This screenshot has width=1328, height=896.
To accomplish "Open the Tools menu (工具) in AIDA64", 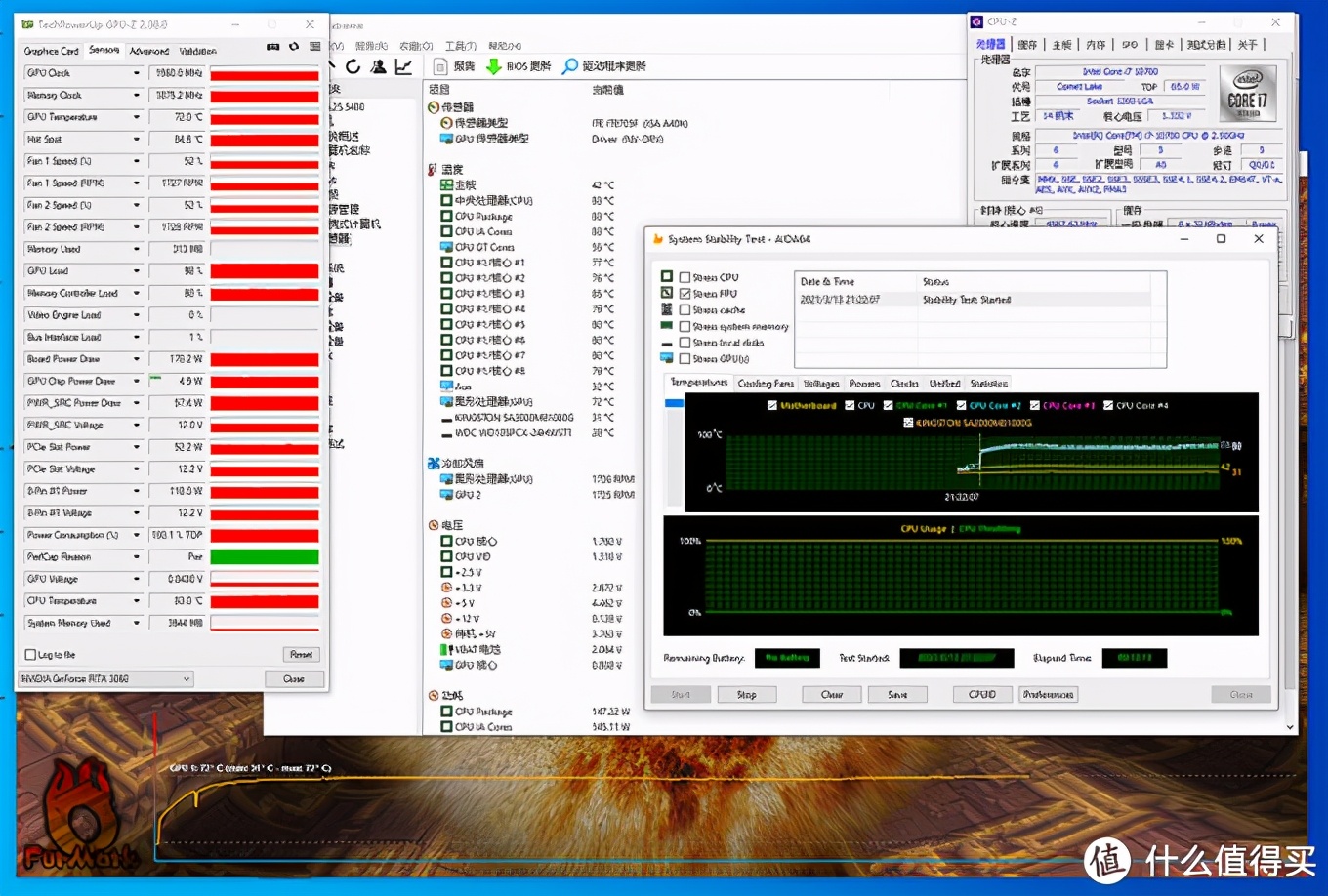I will pos(461,46).
